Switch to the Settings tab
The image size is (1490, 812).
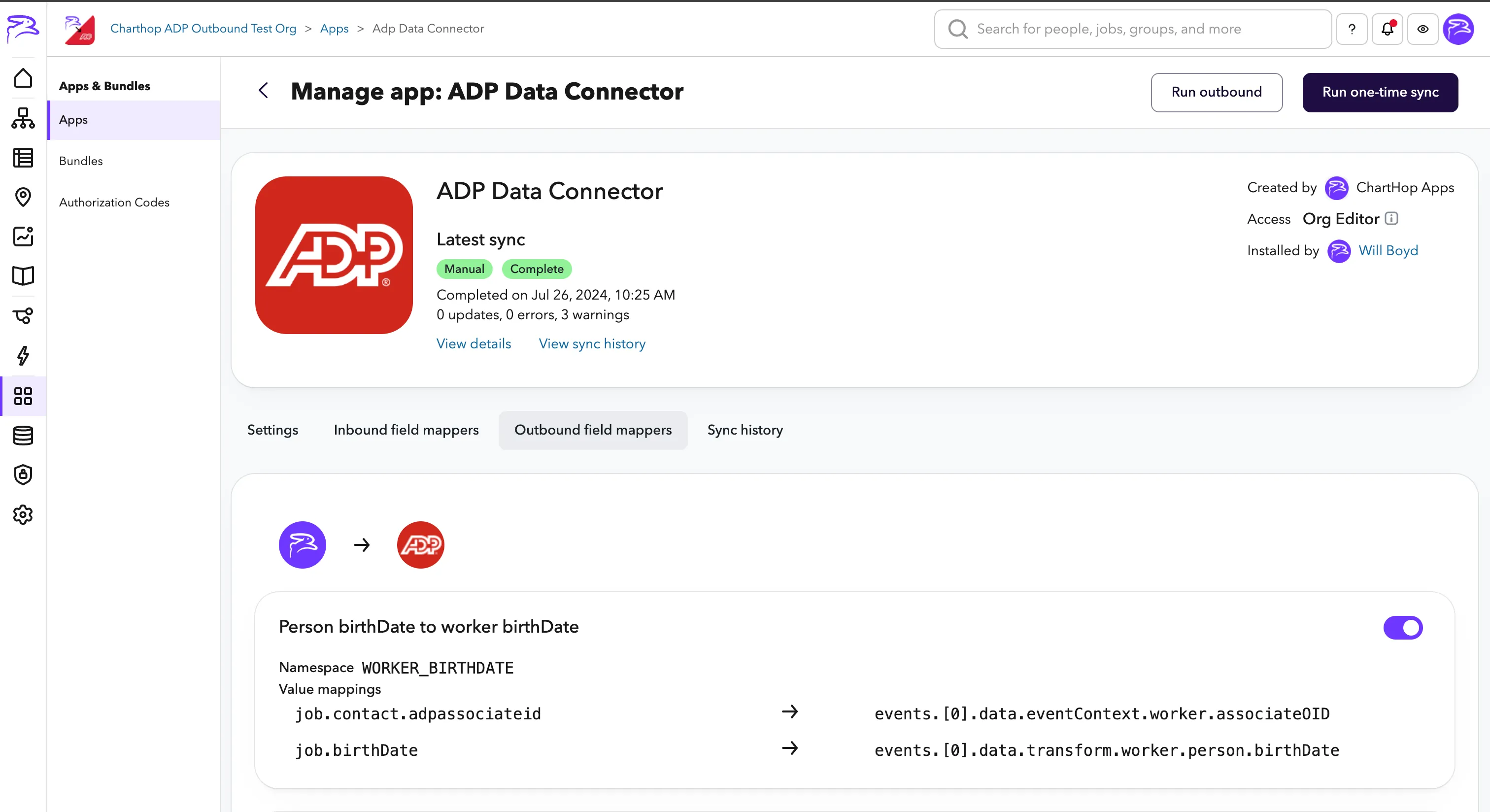(x=272, y=430)
